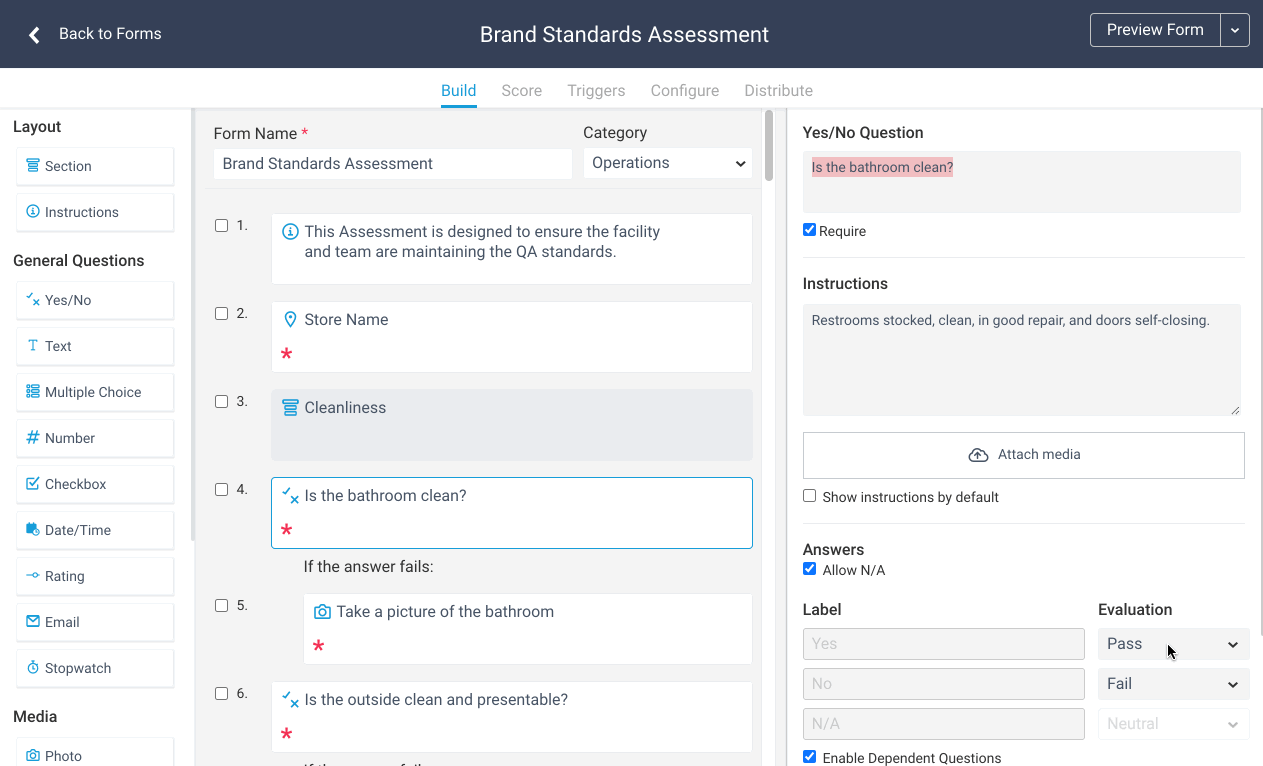Open the Neutral evaluation dropdown
The image size is (1263, 766).
1174,724
